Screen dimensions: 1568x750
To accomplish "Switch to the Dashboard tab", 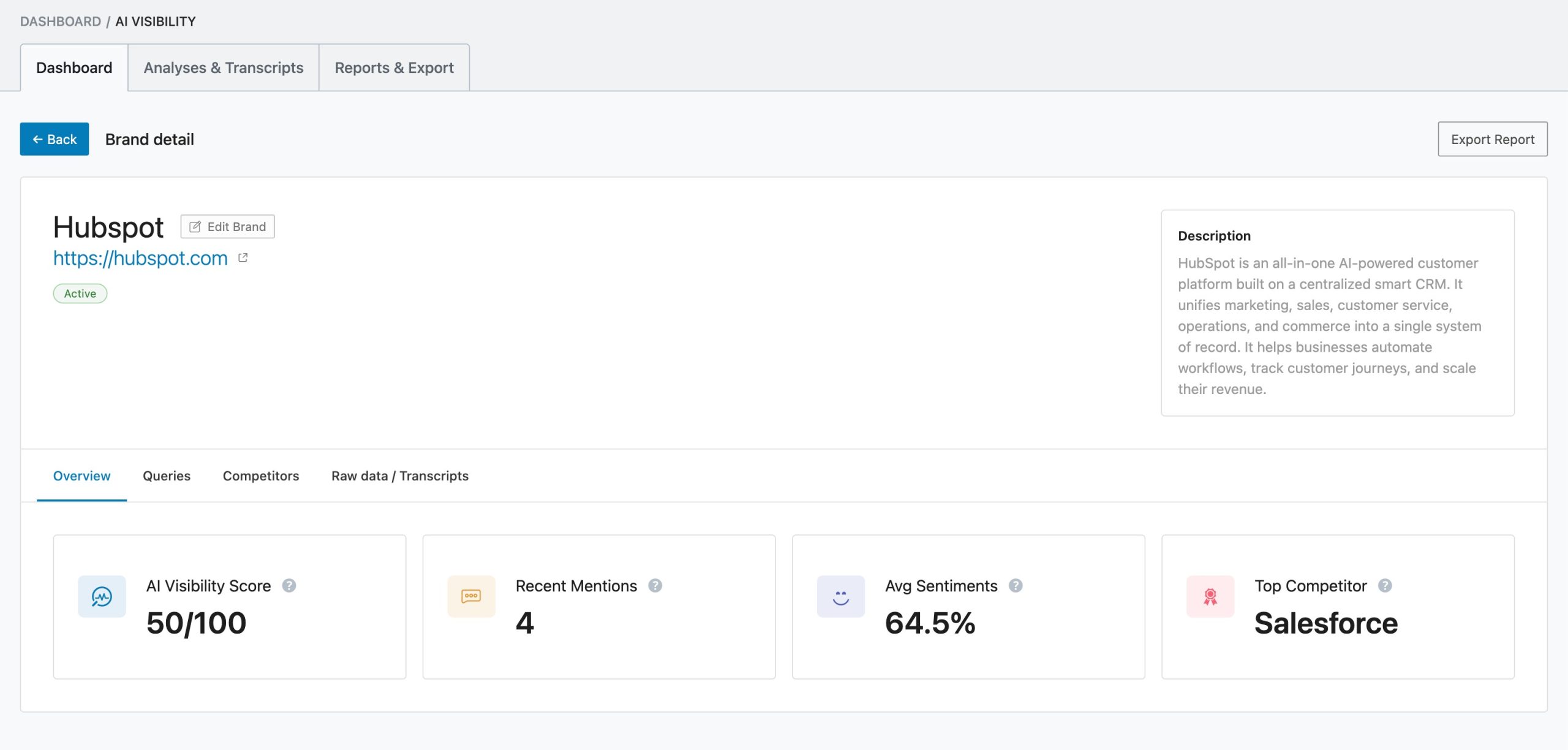I will [x=74, y=67].
